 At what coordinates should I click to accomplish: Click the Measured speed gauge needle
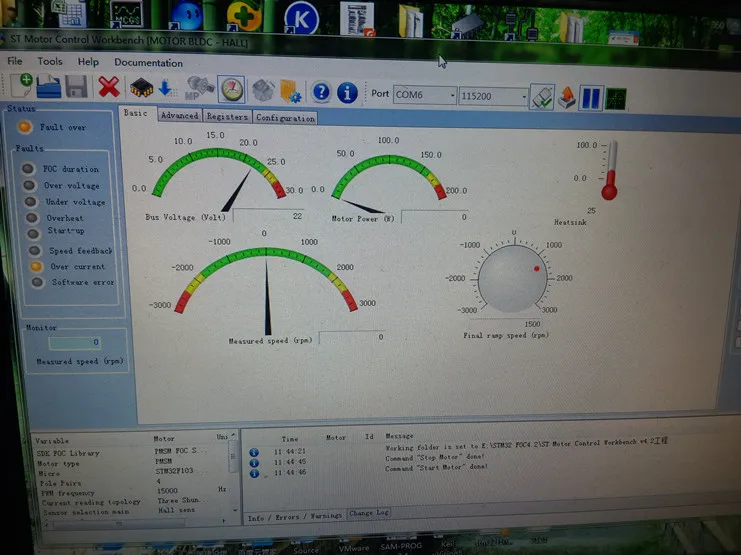click(x=267, y=296)
